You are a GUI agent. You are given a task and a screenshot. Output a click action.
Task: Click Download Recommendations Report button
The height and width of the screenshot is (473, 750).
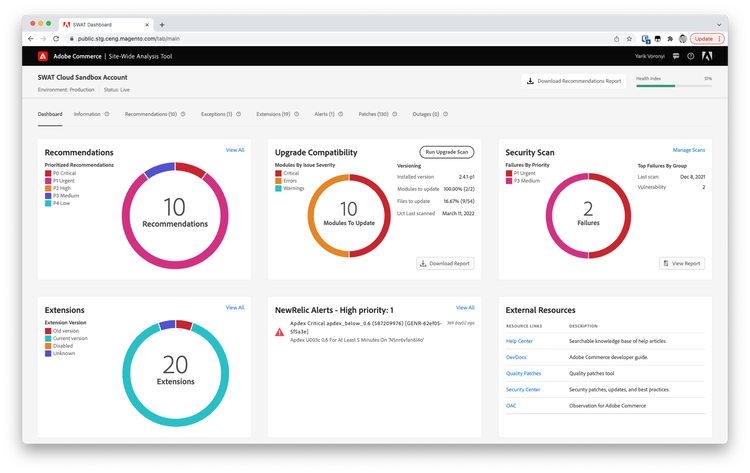(x=576, y=81)
